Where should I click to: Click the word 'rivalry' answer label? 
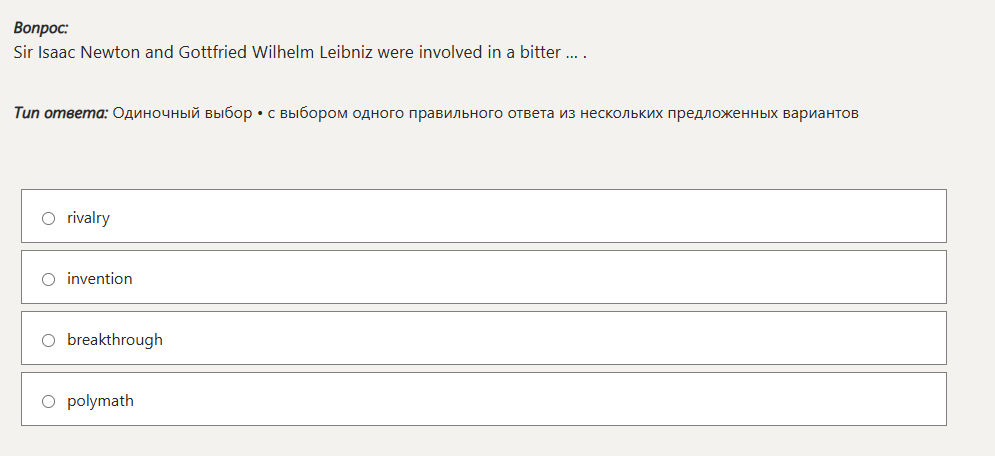pos(88,218)
